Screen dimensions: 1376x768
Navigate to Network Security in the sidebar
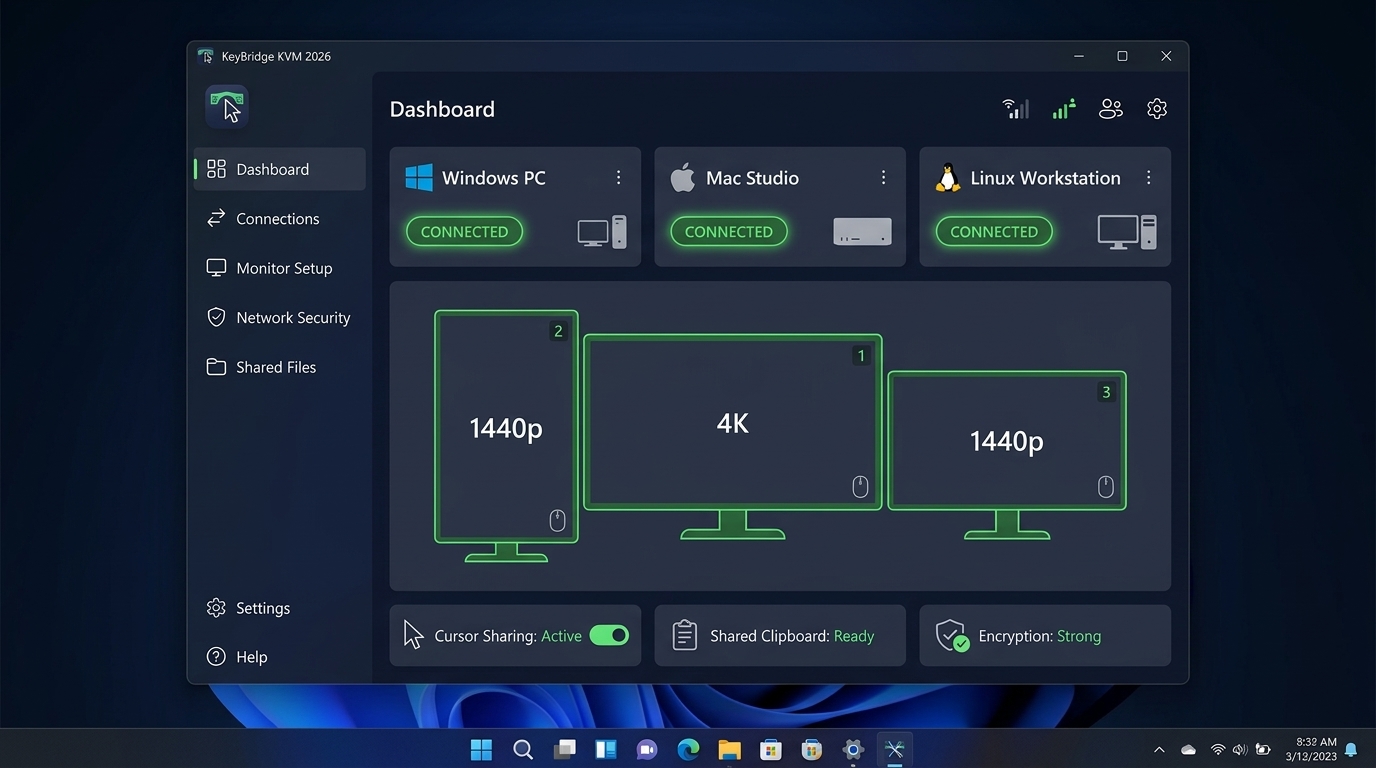[280, 317]
